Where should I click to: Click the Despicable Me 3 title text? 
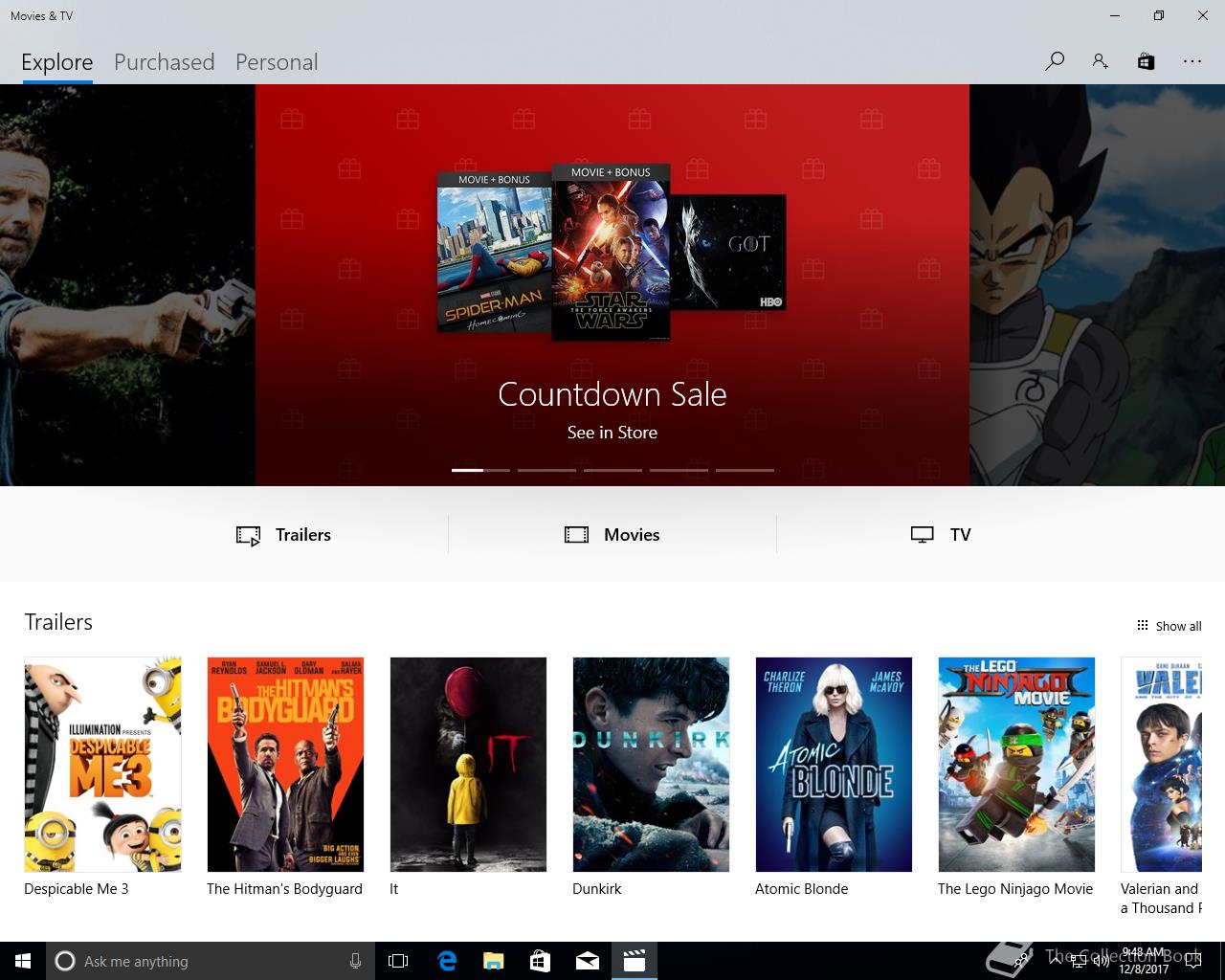[x=77, y=889]
